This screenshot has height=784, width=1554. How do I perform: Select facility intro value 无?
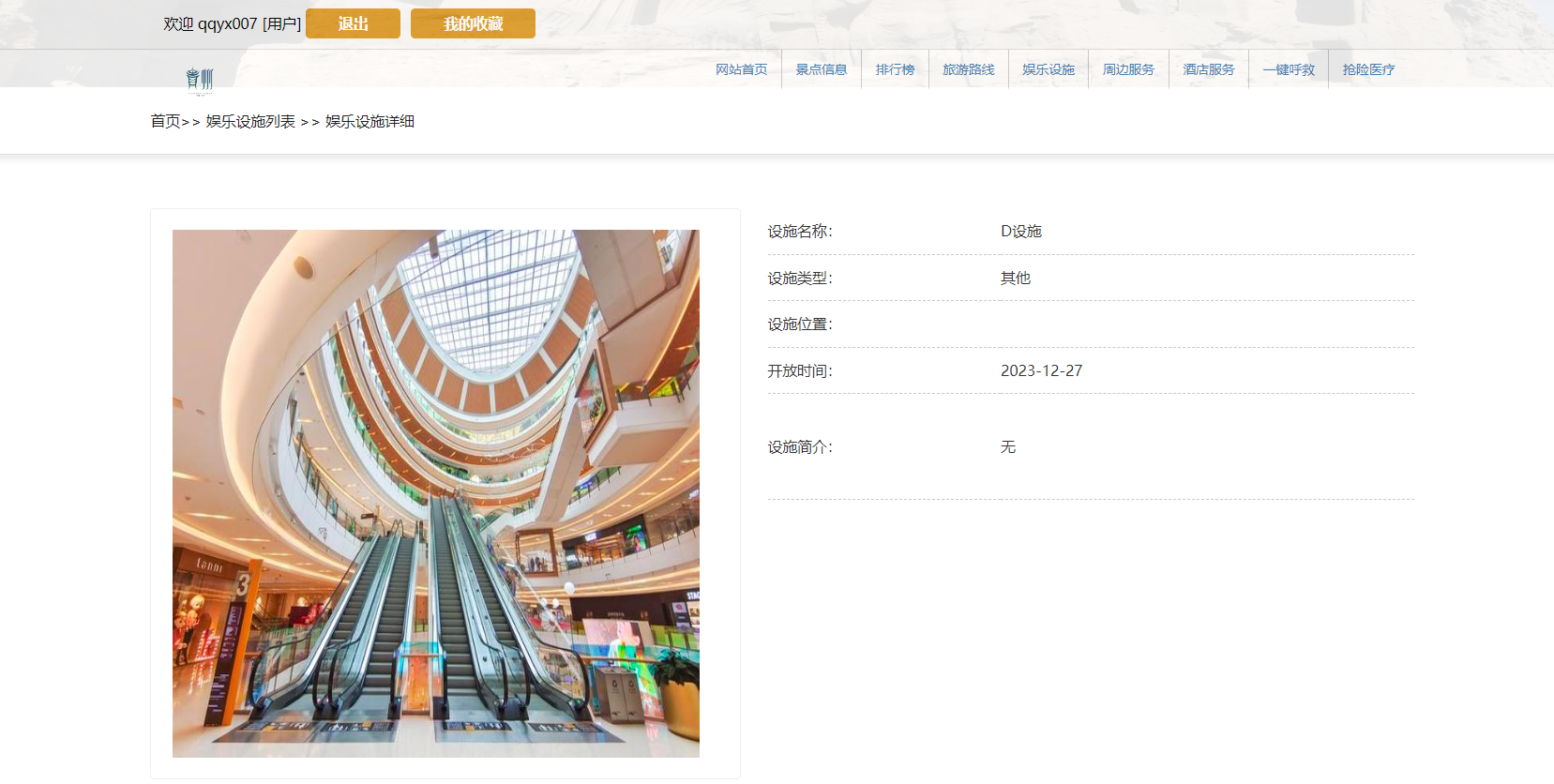(x=1008, y=447)
